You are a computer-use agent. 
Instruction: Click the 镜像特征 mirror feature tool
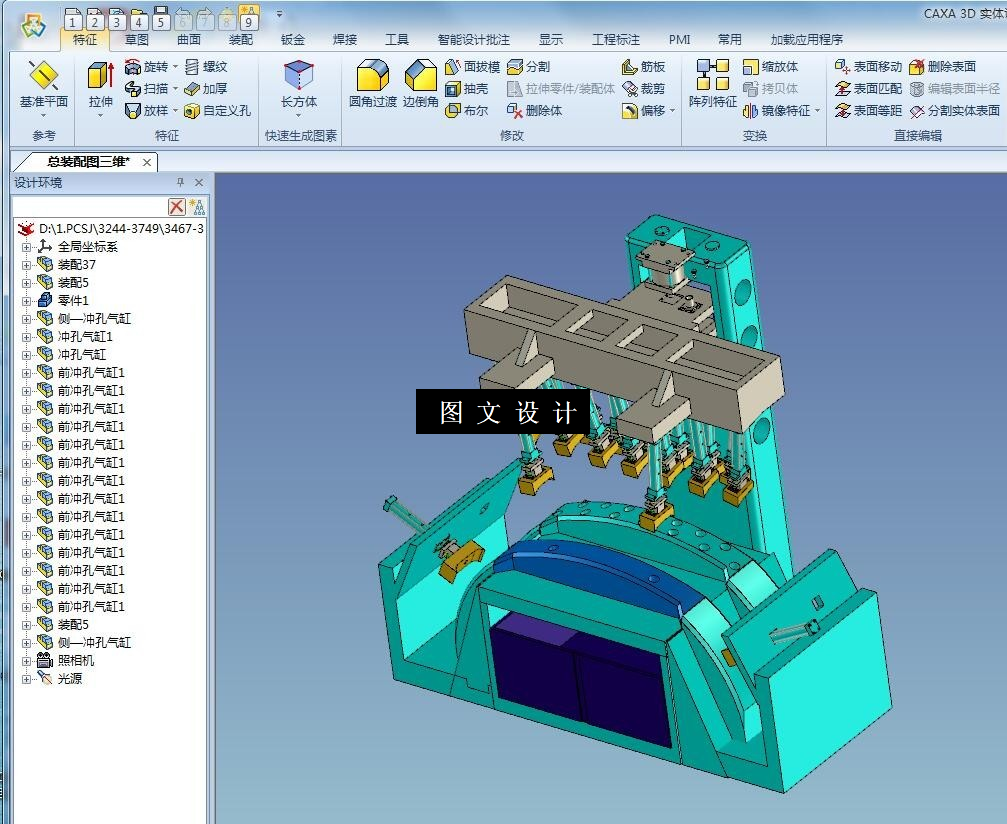pos(776,110)
